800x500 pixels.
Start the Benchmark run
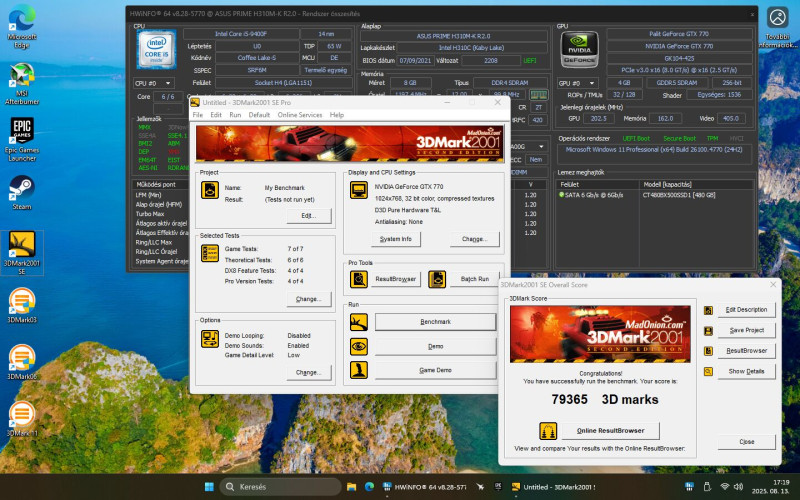[435, 322]
